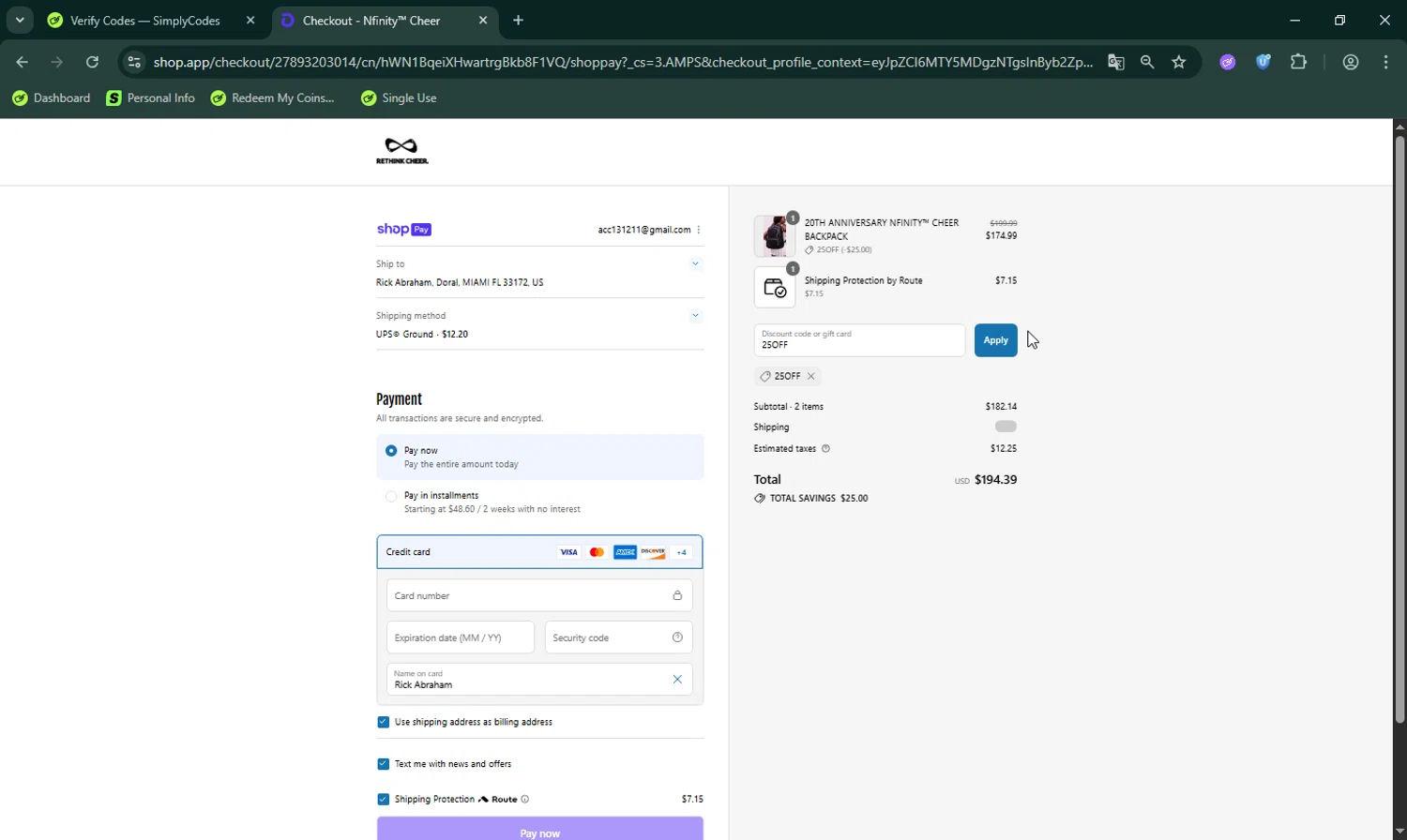
Task: Click the lock icon in card number field
Action: (677, 595)
